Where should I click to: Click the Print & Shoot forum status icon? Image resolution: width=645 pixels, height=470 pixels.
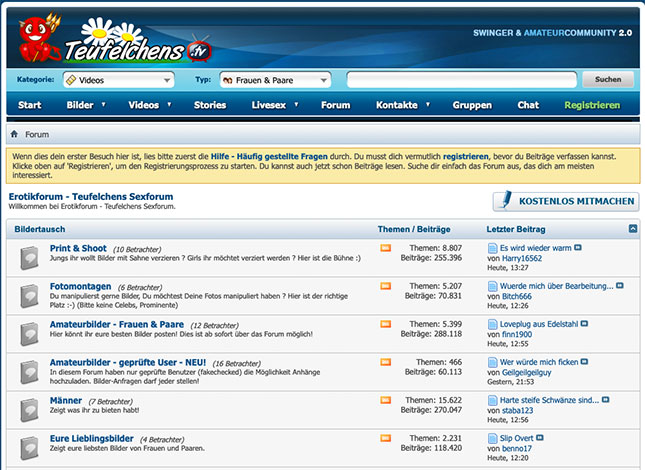point(29,257)
